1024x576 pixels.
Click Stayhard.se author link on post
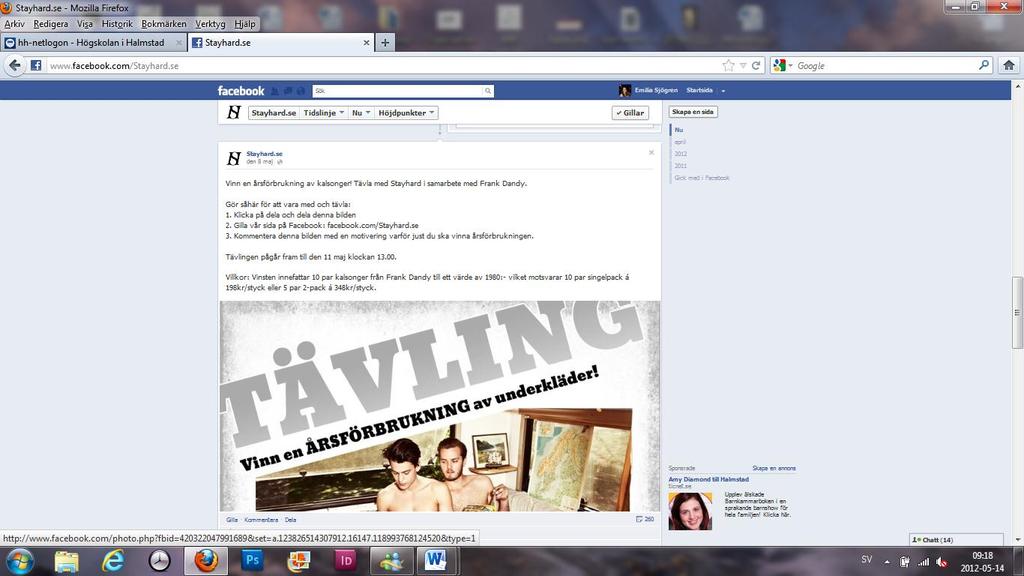[x=264, y=154]
